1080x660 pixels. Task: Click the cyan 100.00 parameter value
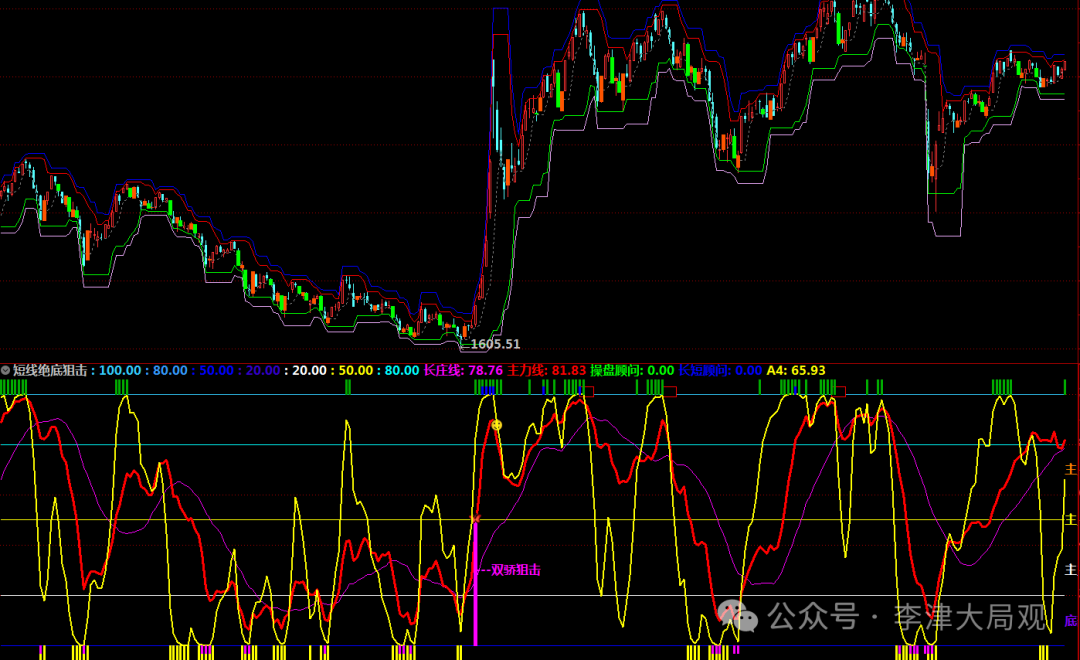[119, 370]
